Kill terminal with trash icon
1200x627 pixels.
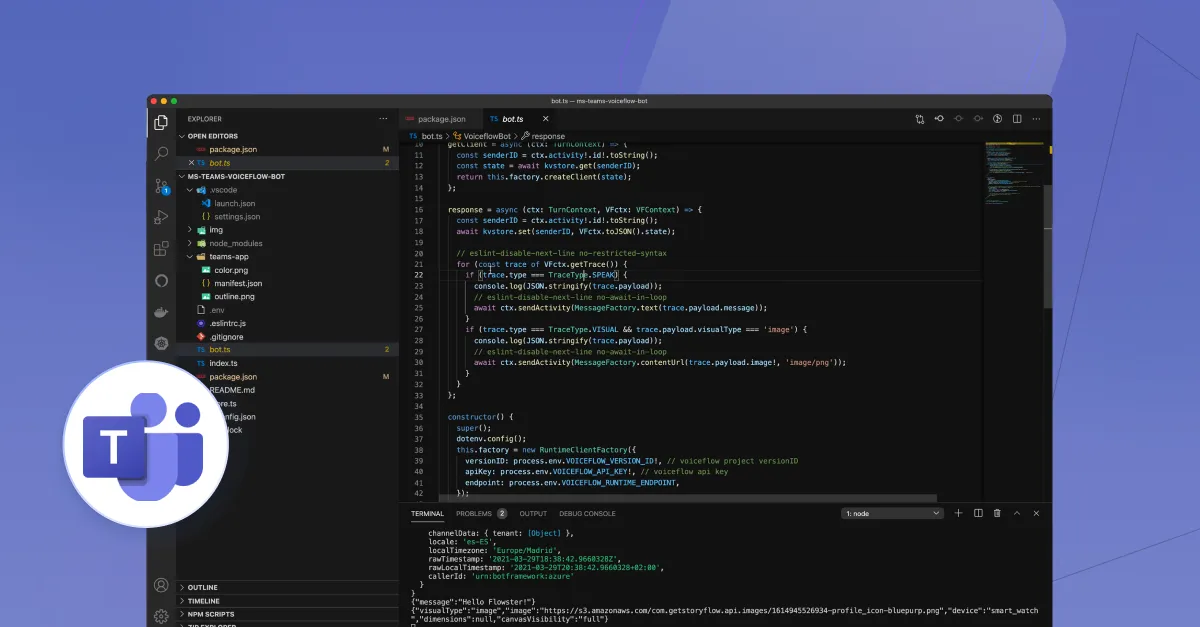coord(997,513)
